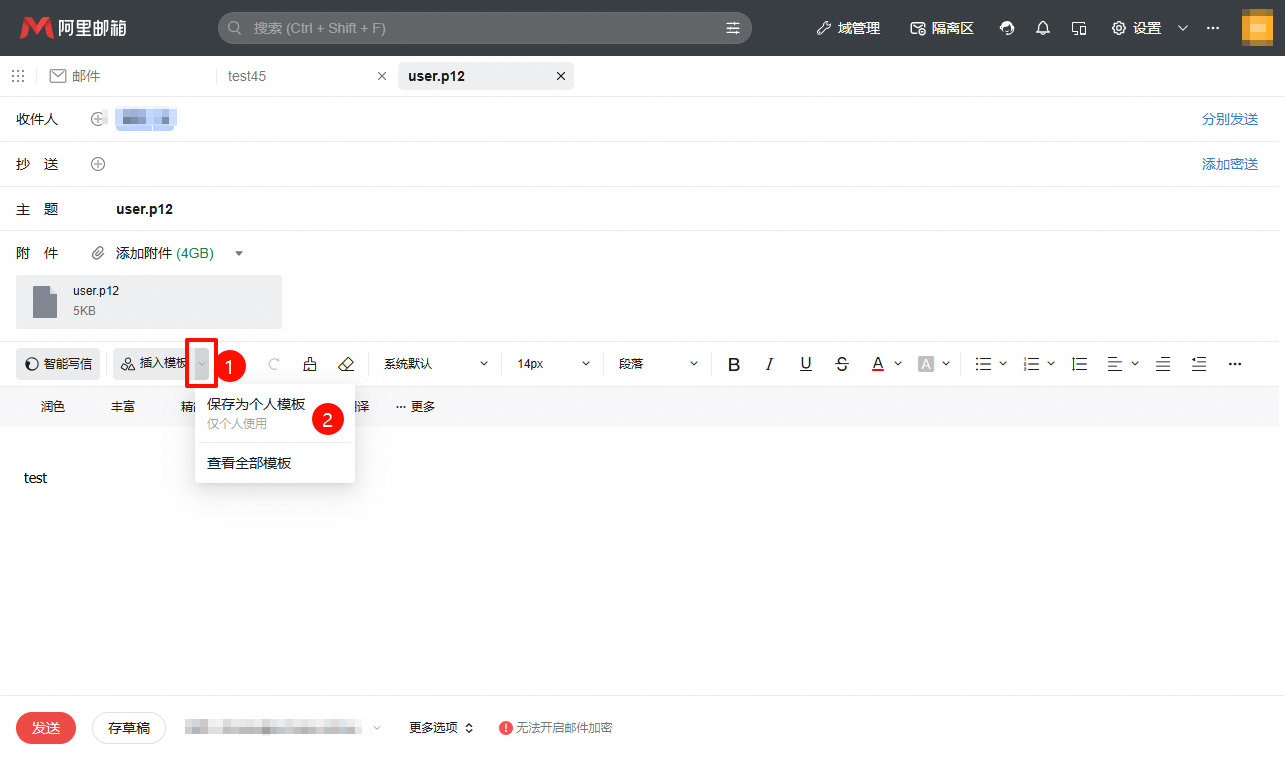Image resolution: width=1285 pixels, height=760 pixels.
Task: Toggle strikethrough formatting
Action: (x=842, y=364)
